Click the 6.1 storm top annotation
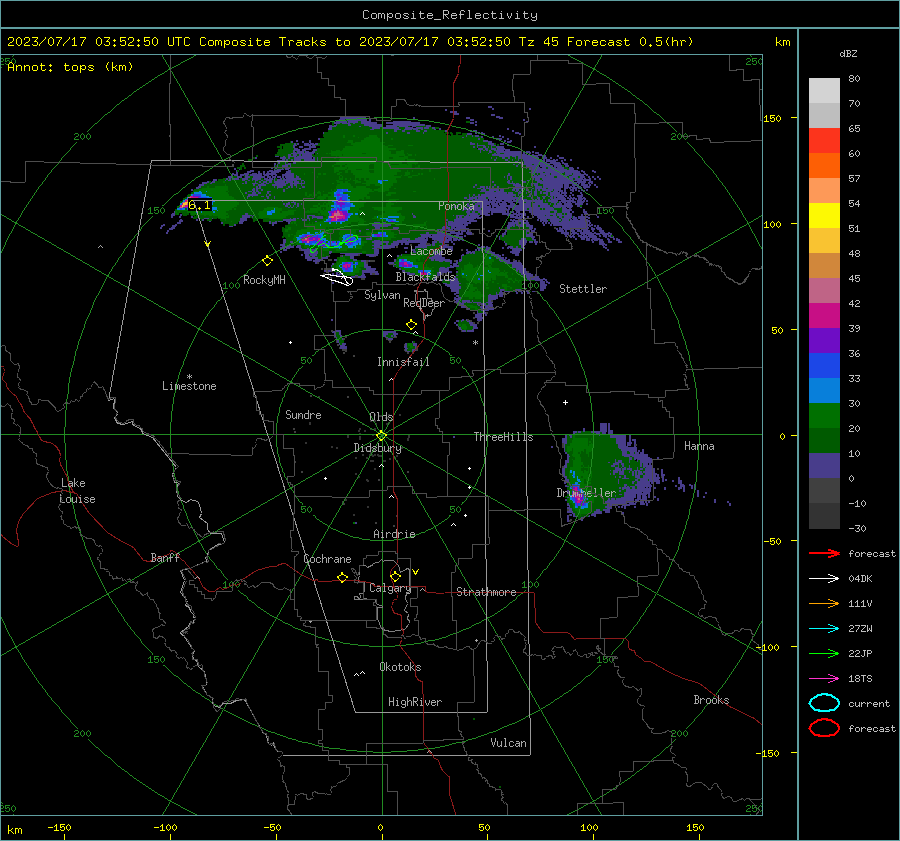 200,205
